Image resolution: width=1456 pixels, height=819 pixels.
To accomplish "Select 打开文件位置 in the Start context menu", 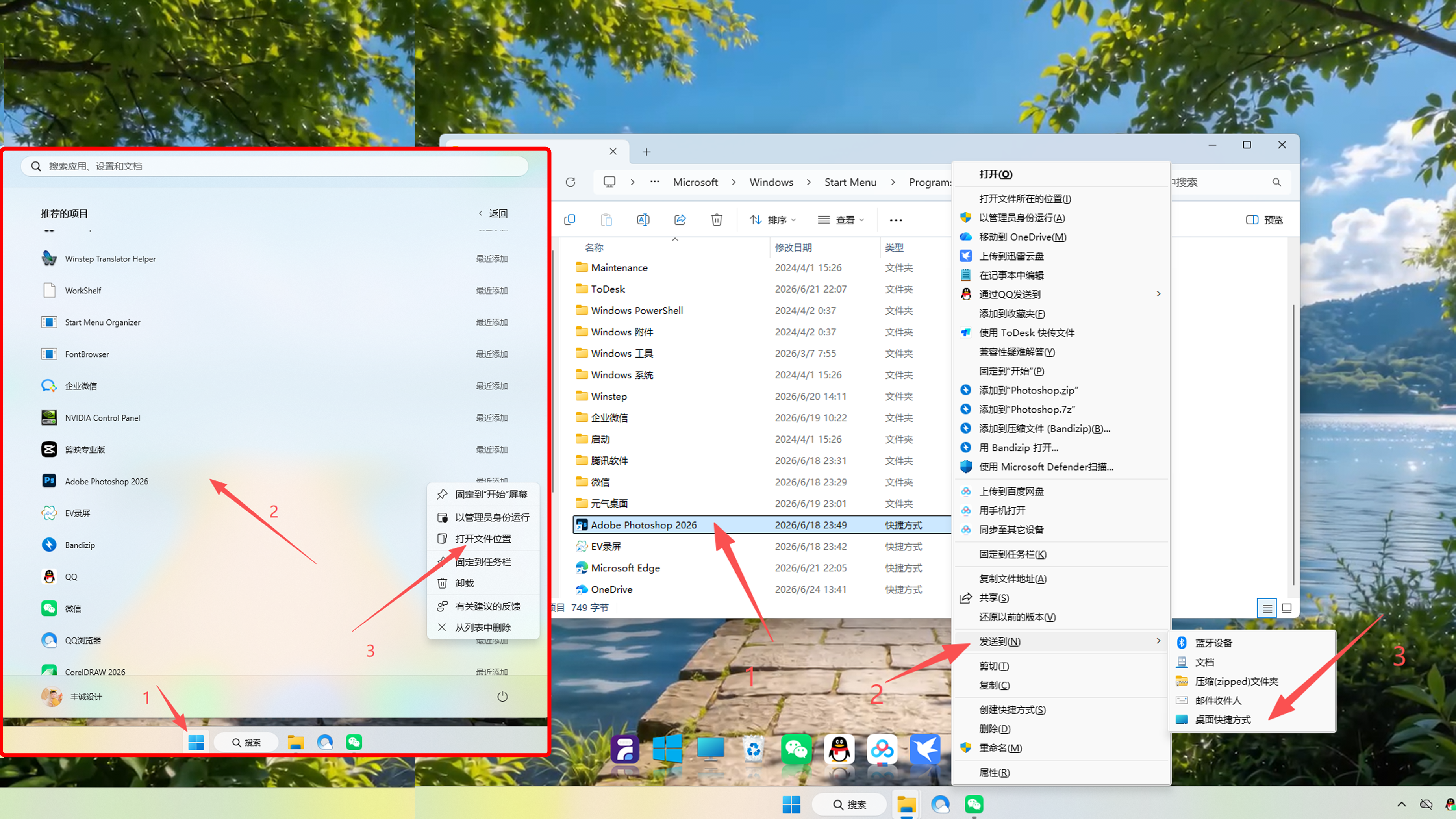I will 483,539.
